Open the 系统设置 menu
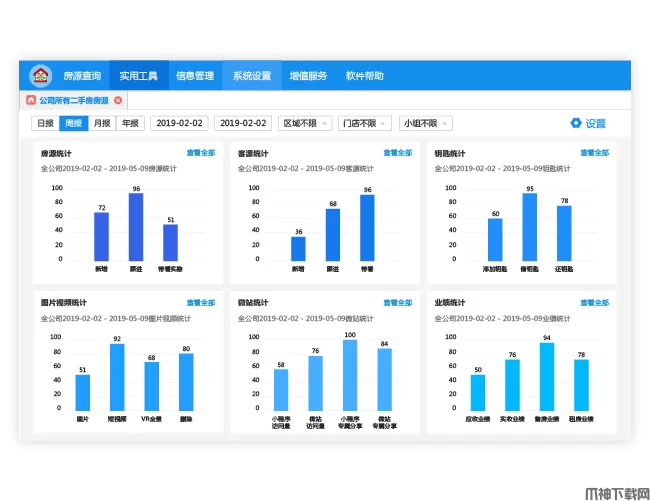This screenshot has width=650, height=501. (x=252, y=76)
